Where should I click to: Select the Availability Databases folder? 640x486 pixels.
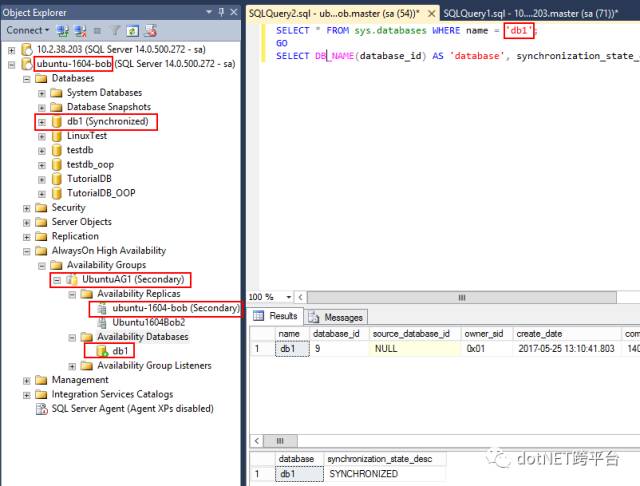[143, 337]
